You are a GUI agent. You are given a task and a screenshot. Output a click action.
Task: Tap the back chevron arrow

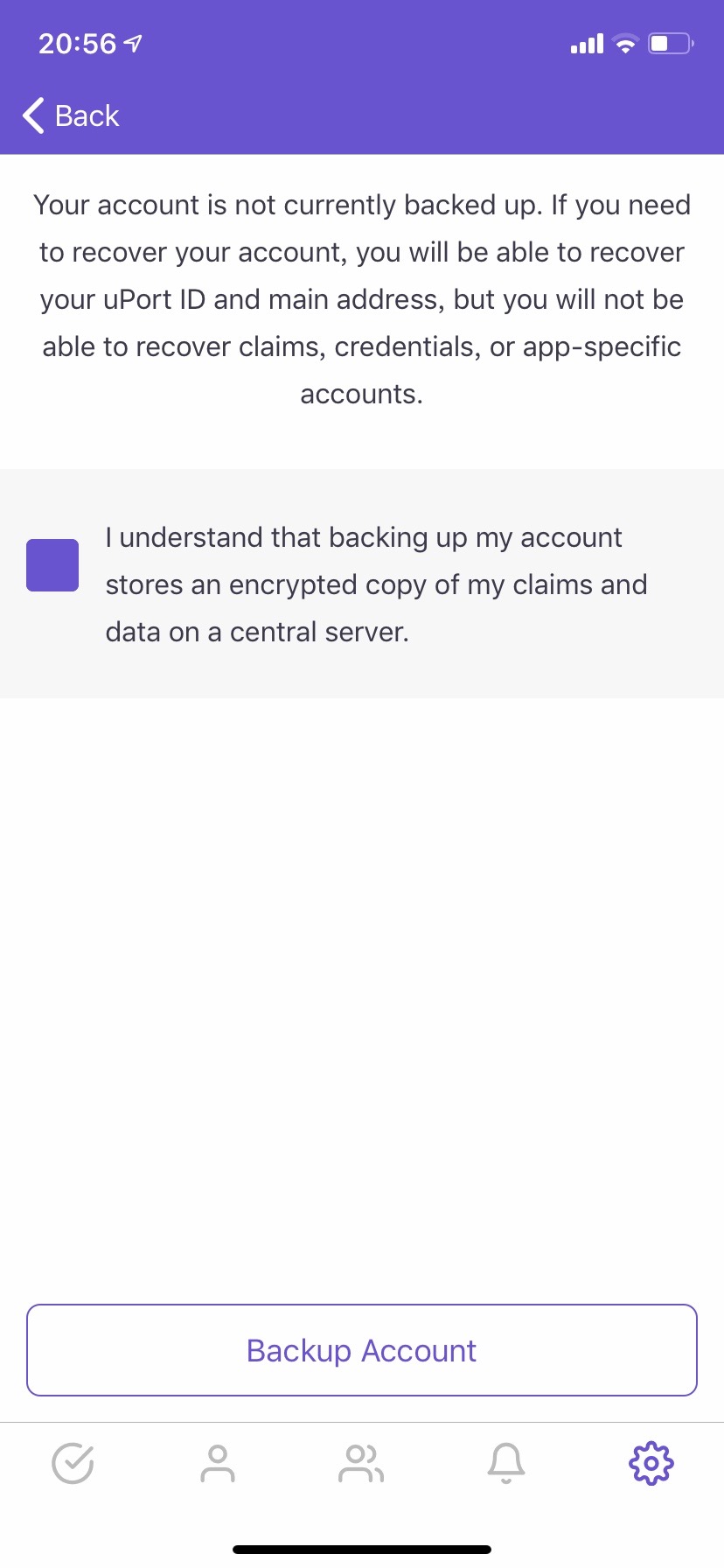tap(32, 115)
